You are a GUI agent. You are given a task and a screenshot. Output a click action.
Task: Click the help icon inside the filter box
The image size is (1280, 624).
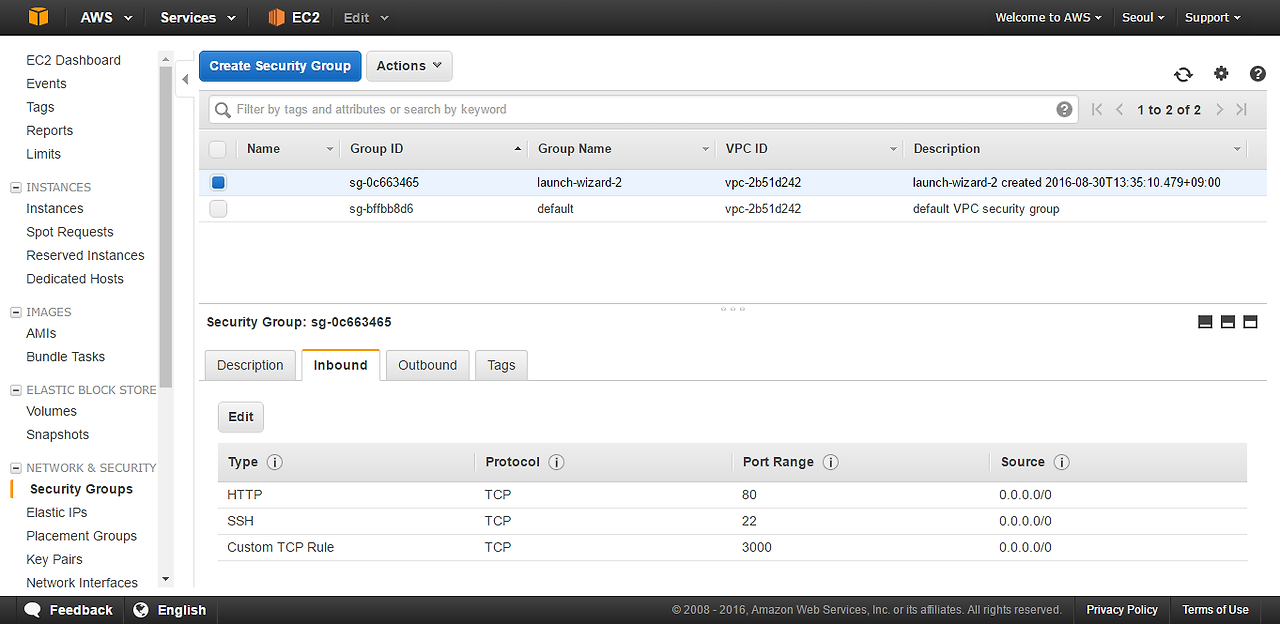[1064, 109]
